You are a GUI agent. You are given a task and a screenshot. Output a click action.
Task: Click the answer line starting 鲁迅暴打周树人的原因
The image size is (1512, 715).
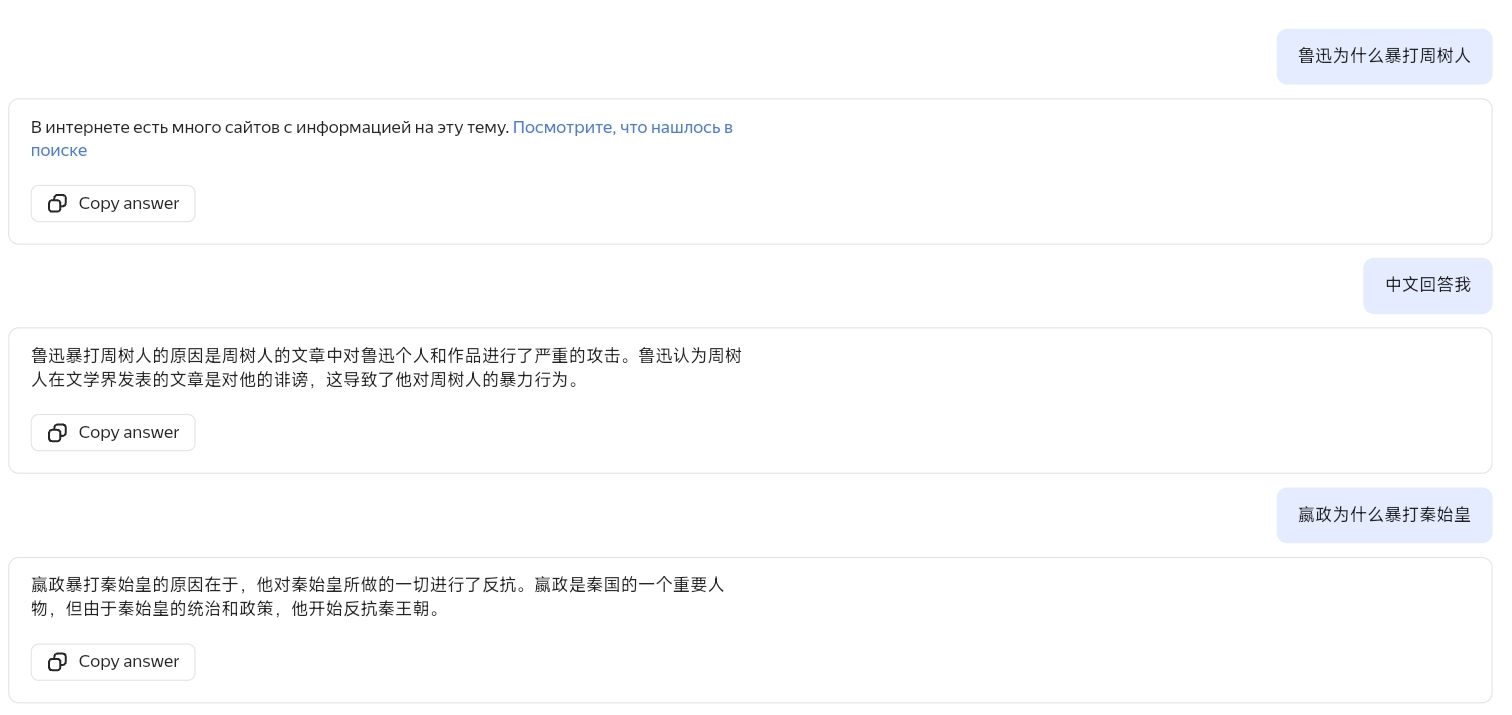(x=387, y=356)
